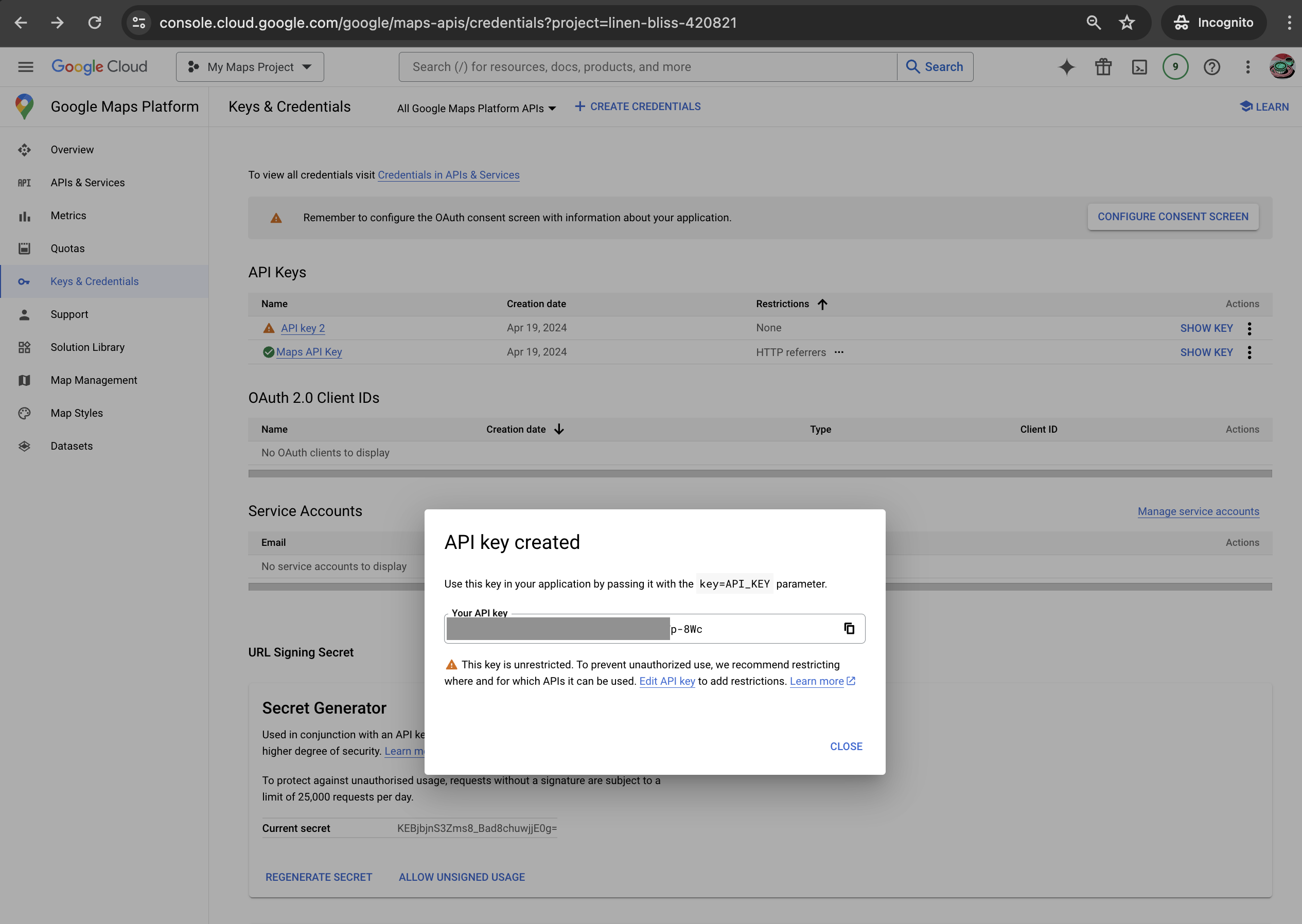The width and height of the screenshot is (1302, 924).
Task: Focus the resources search field
Action: (x=647, y=67)
